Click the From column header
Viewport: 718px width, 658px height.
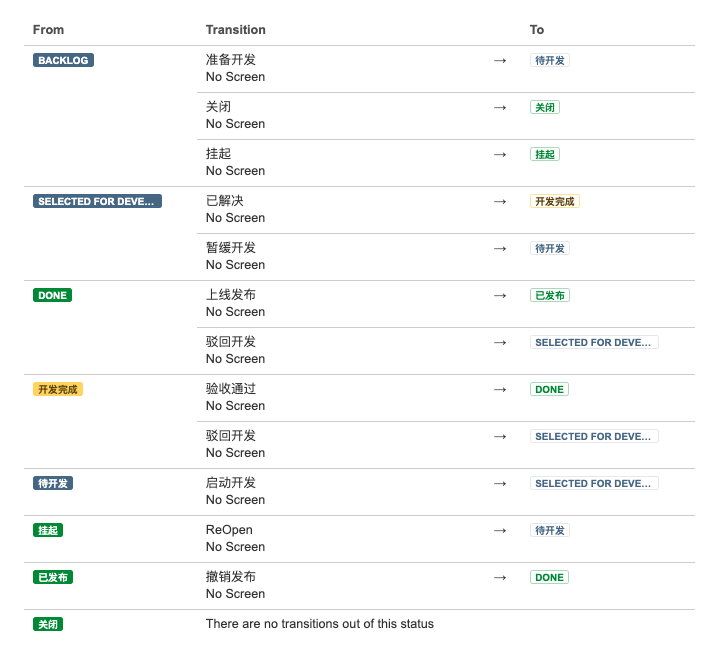[x=48, y=30]
